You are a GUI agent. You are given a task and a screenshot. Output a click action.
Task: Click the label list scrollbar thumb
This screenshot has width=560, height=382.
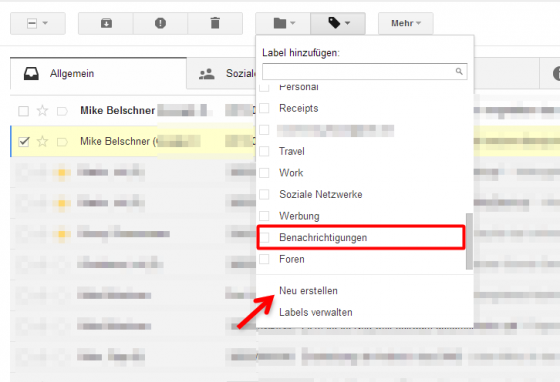[469, 241]
